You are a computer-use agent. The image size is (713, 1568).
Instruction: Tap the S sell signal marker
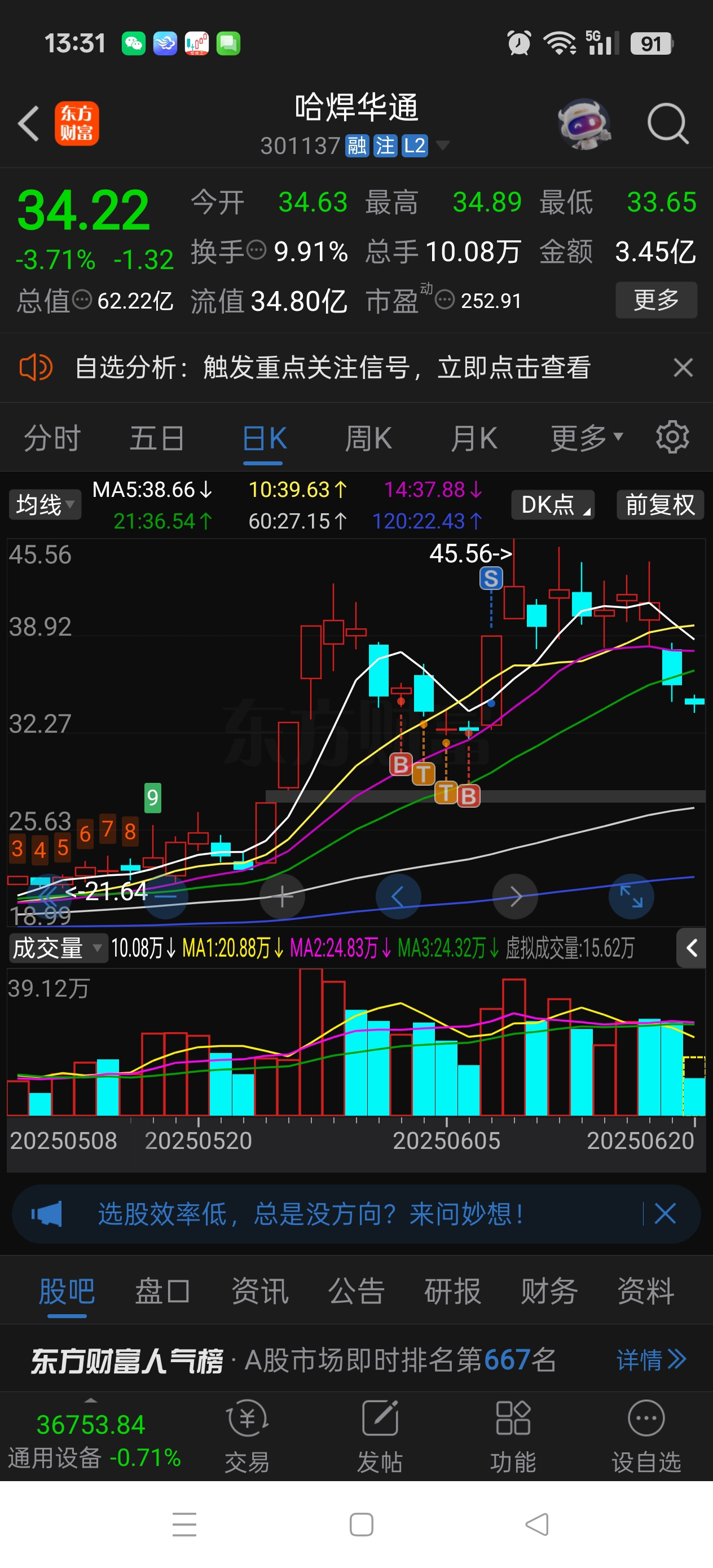pos(491,578)
